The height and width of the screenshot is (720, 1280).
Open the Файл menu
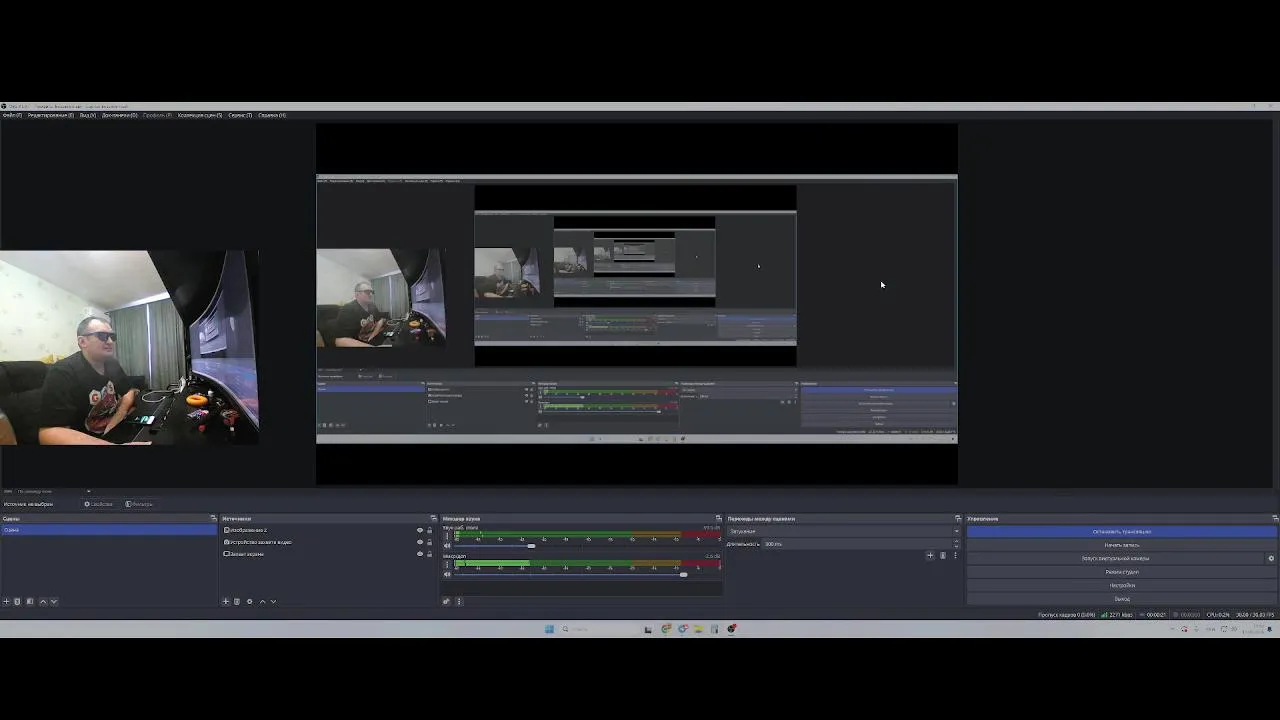tap(12, 115)
